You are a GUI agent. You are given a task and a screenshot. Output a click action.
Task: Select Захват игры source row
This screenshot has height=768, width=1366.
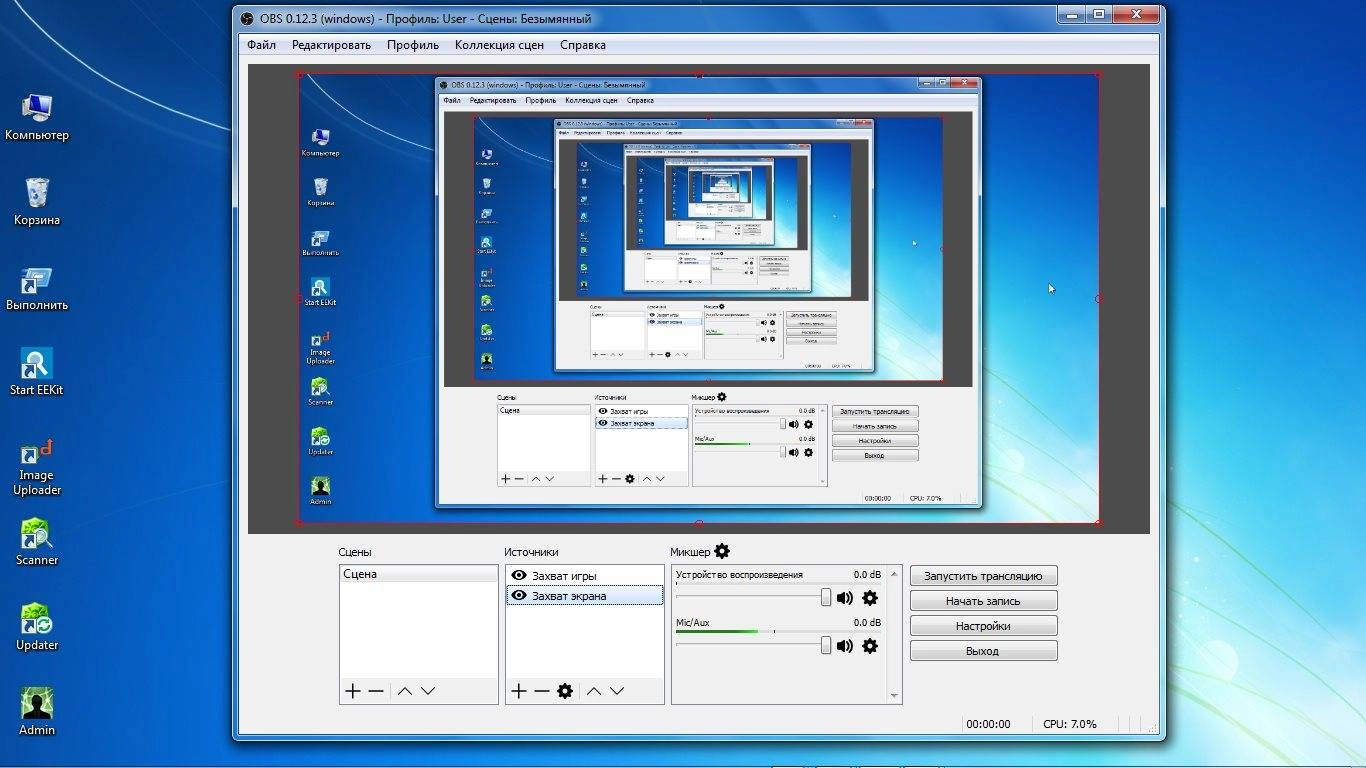click(584, 576)
